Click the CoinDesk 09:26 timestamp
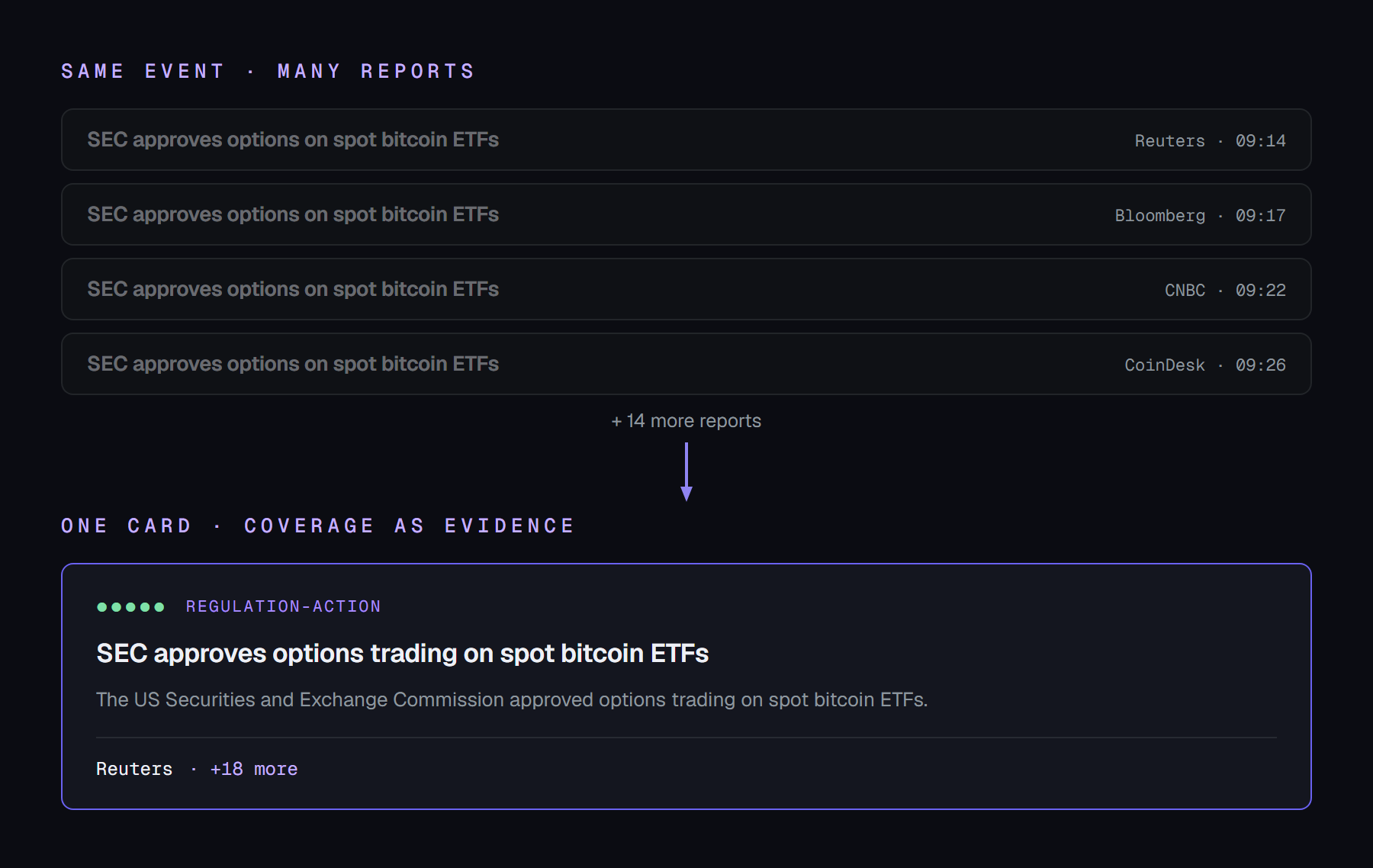The width and height of the screenshot is (1373, 868). coord(1261,365)
